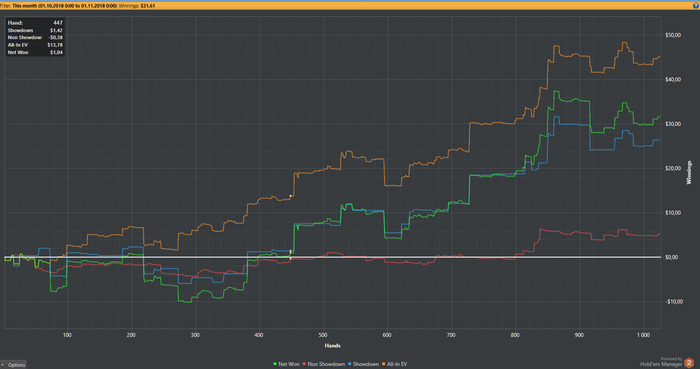This screenshot has height=369, width=700.
Task: Click the $30,00 y-axis label
Action: 673,124
